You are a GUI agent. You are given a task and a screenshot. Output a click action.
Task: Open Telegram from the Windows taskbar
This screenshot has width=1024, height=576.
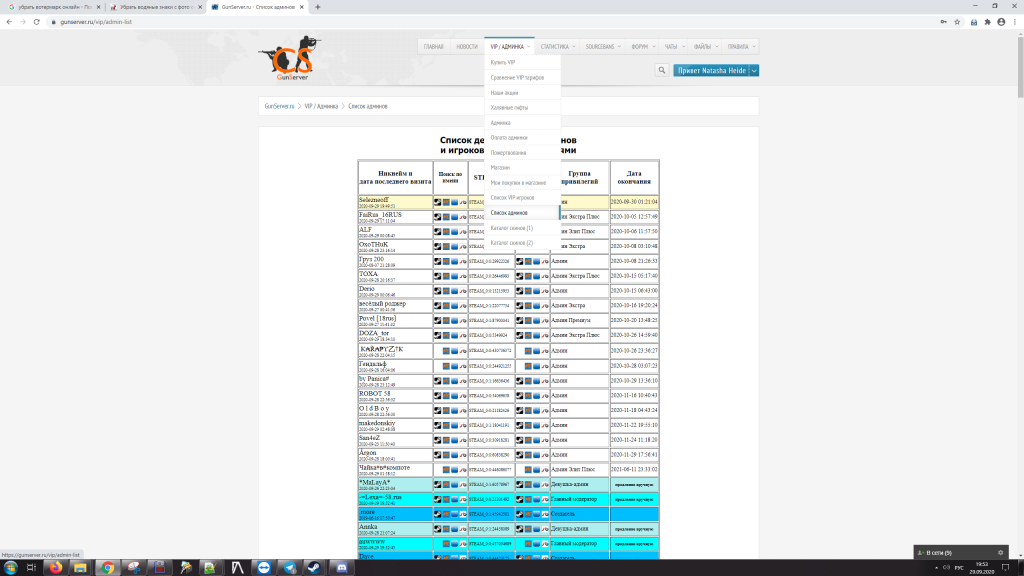[290, 567]
